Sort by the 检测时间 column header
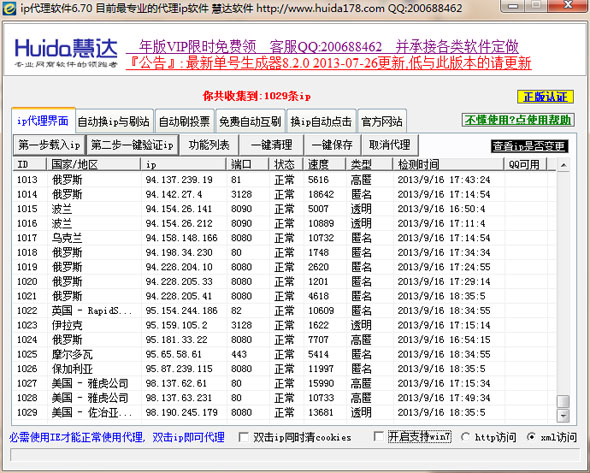Image resolution: width=590 pixels, height=473 pixels. tap(449, 164)
